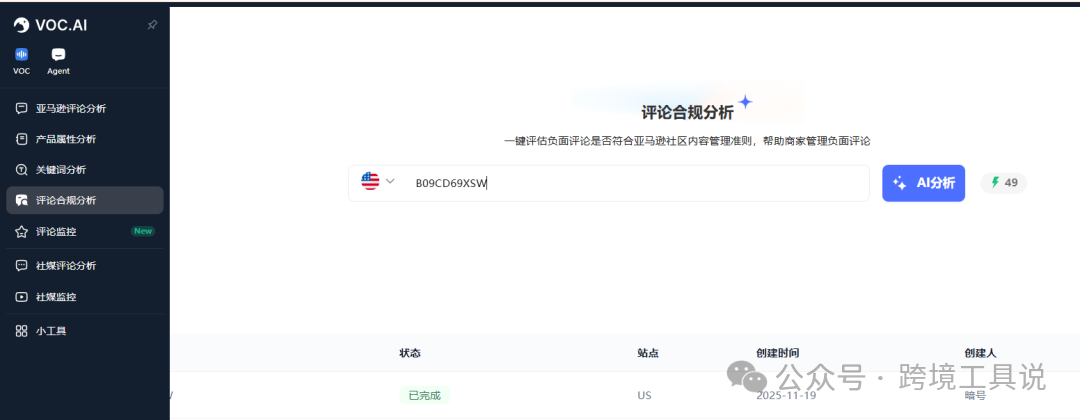Click the 产品属性分析 document icon
This screenshot has width=1080, height=420.
[21, 139]
